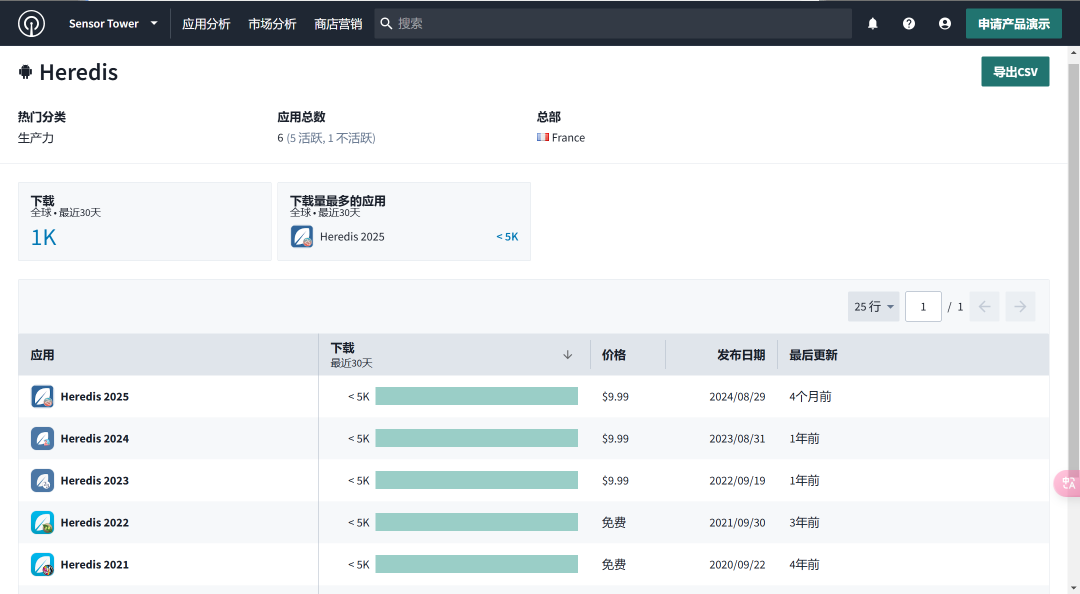Click the 申请产品演示 button
This screenshot has height=594, width=1080.
[x=1014, y=23]
